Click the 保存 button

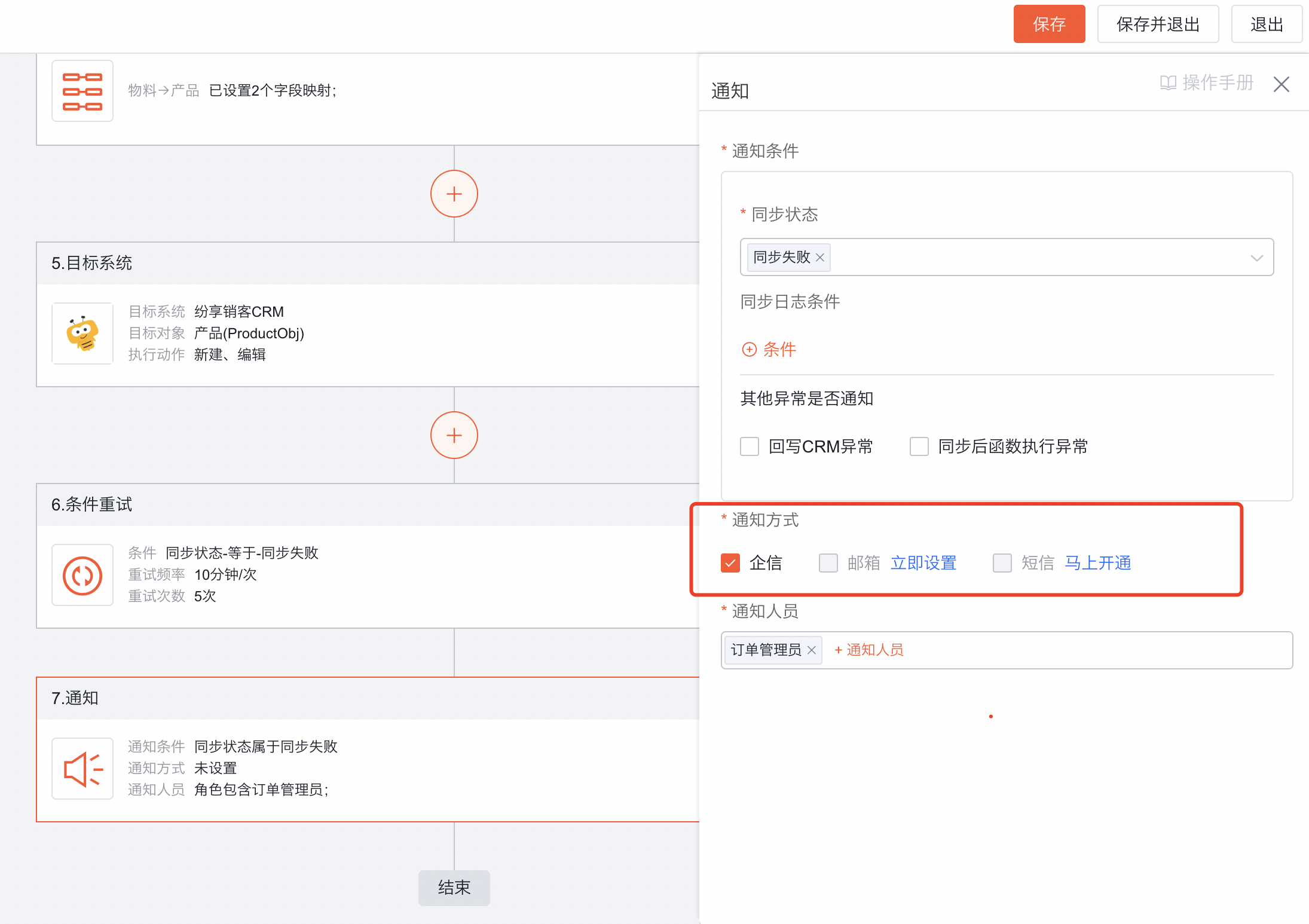coord(1049,24)
